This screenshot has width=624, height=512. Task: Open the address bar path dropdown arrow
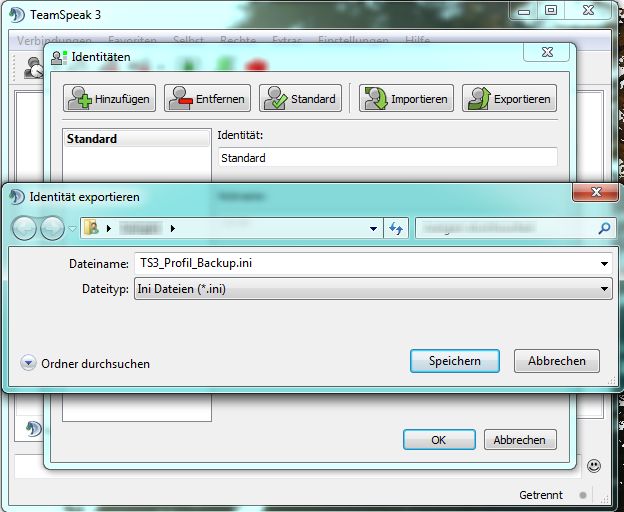click(x=373, y=228)
